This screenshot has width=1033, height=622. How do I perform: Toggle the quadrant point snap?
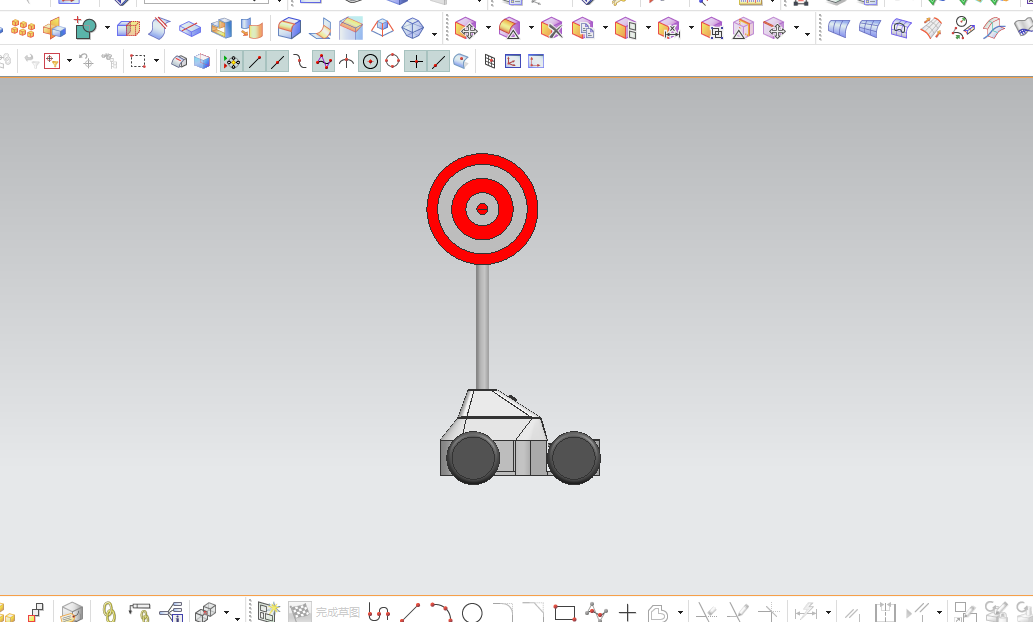point(393,61)
